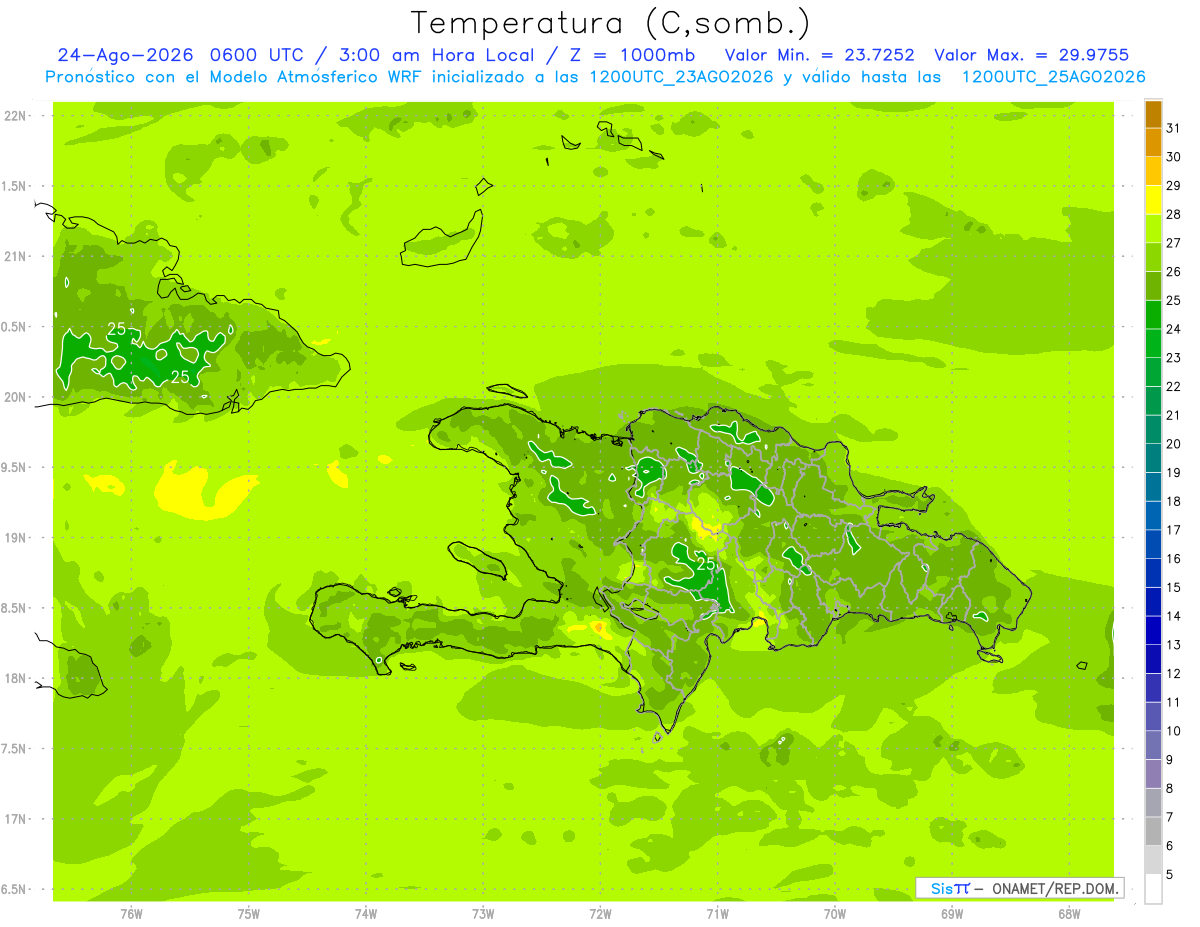The width and height of the screenshot is (1200, 927).
Task: Click the color scale label '26'
Action: pos(1174,271)
